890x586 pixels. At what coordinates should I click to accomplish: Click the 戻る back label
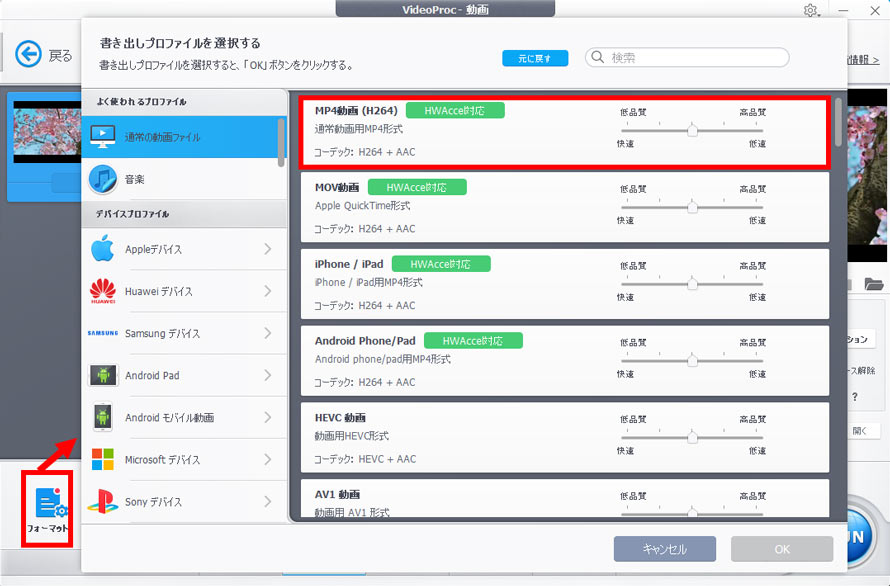[60, 56]
